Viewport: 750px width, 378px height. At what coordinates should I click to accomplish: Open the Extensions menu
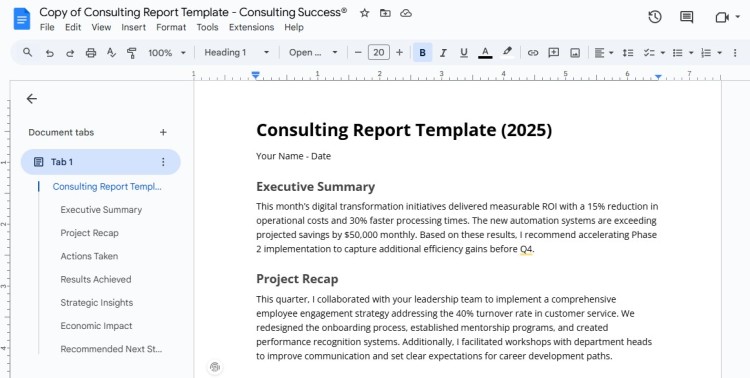tap(251, 27)
